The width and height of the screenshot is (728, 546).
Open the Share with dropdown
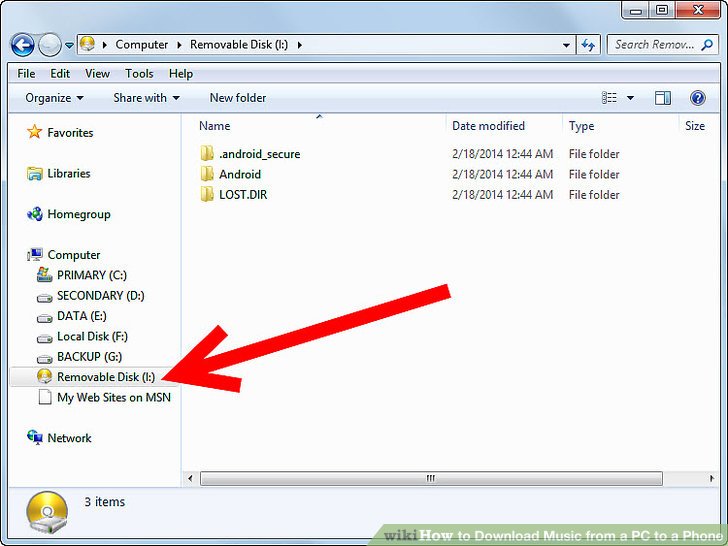pyautogui.click(x=146, y=98)
